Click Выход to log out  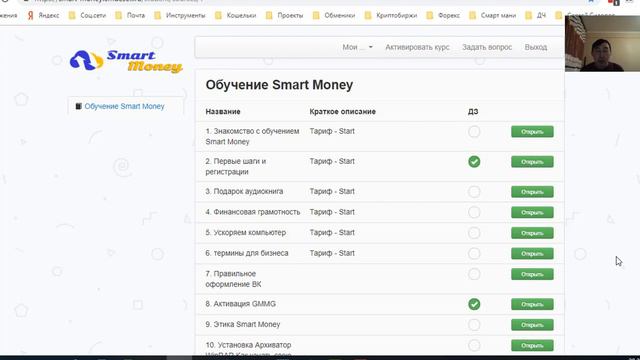[536, 47]
